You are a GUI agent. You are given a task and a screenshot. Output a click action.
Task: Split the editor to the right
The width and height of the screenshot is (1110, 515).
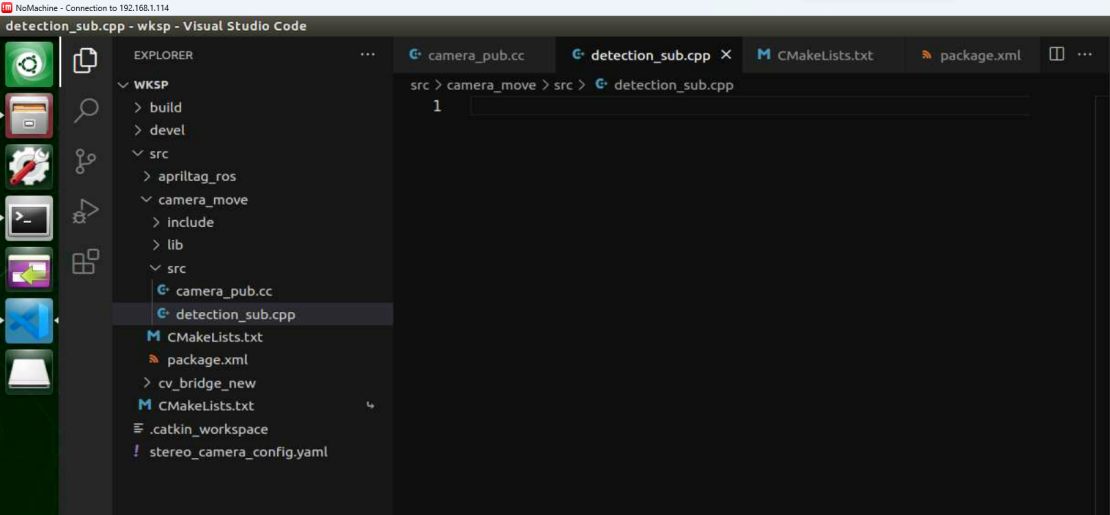click(1056, 55)
